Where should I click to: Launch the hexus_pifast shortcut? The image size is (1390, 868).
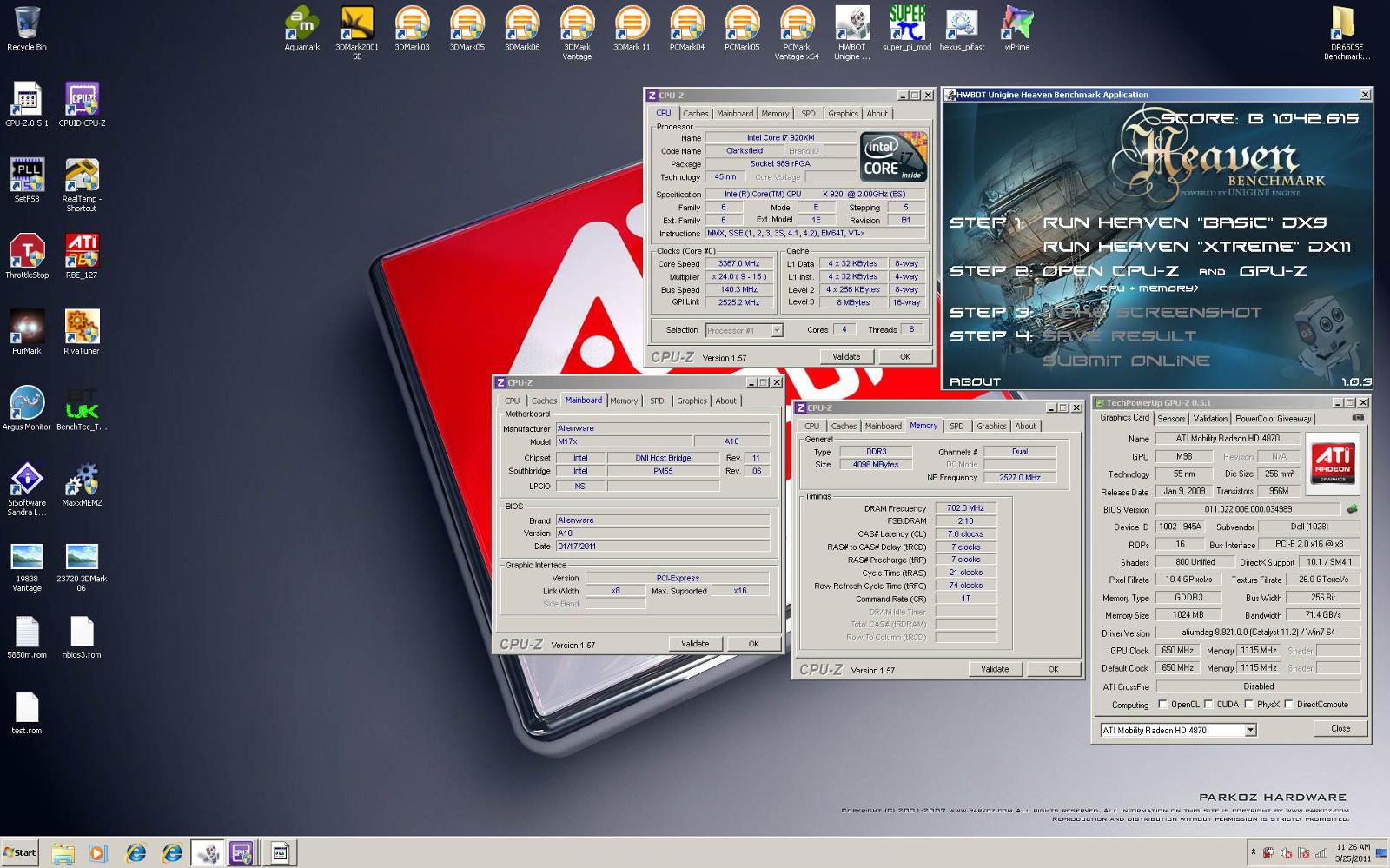(x=962, y=29)
